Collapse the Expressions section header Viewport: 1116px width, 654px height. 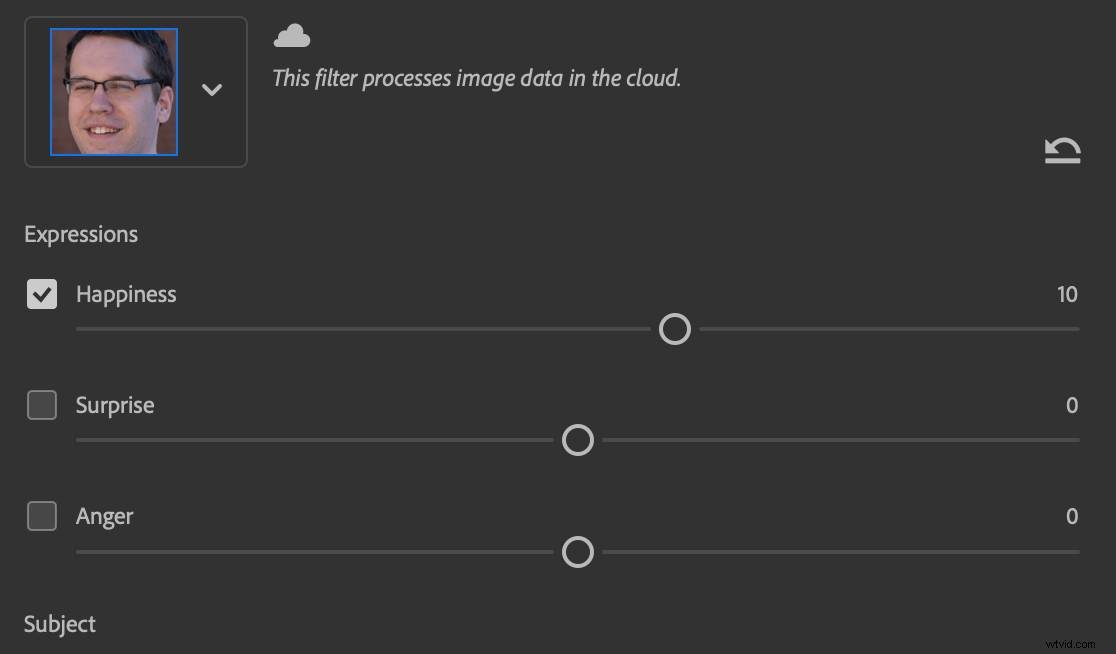point(81,234)
